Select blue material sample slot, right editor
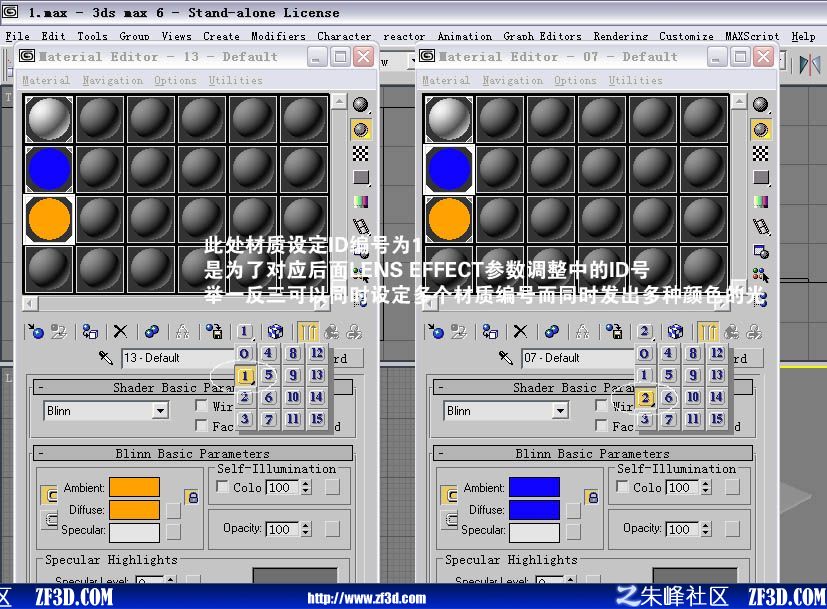827x609 pixels. [x=449, y=169]
